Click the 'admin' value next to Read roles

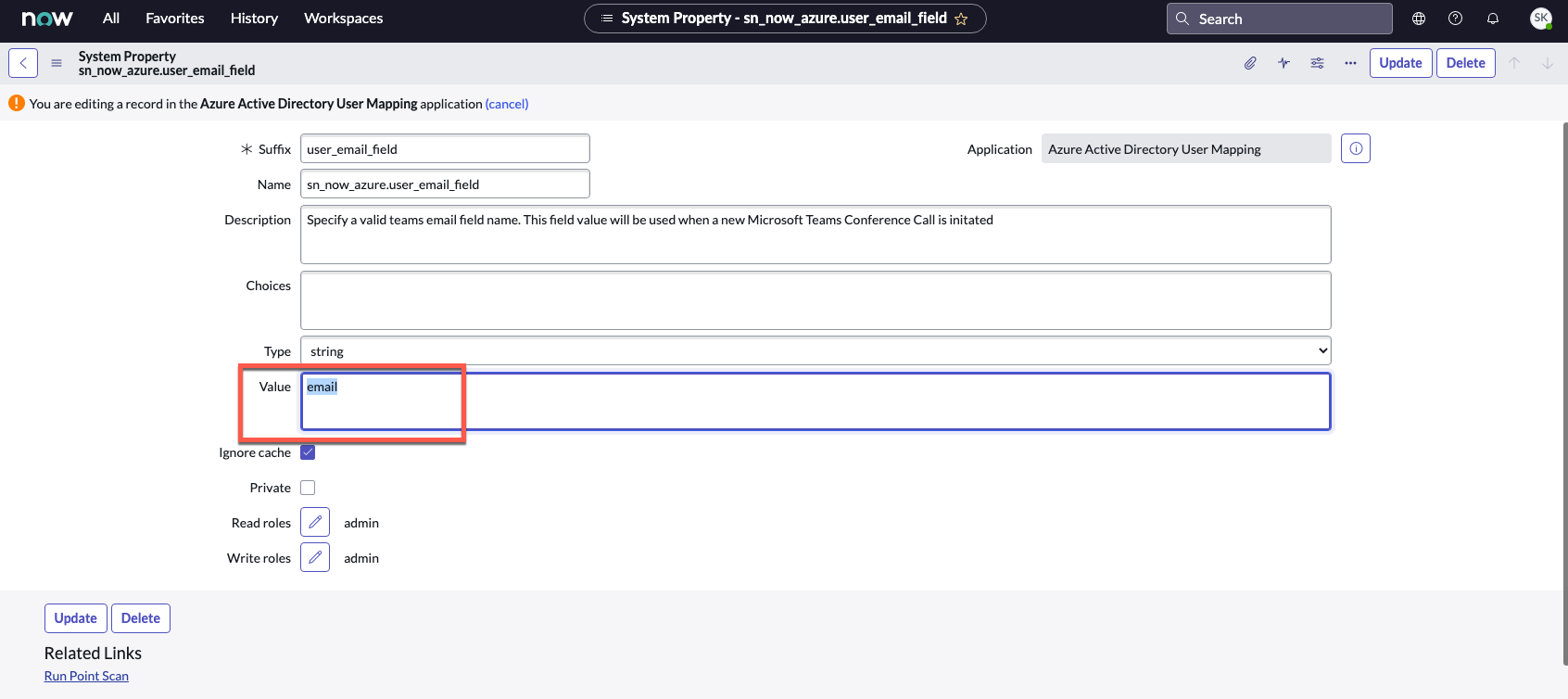[x=361, y=523]
